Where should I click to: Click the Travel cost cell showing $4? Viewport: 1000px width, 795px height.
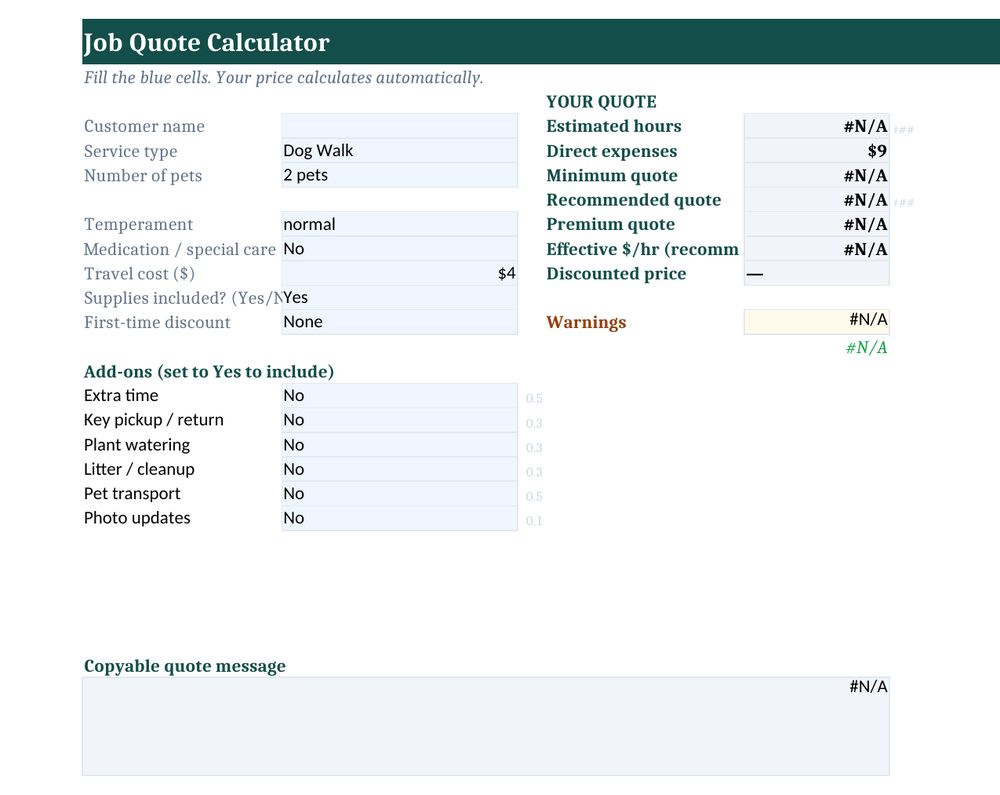click(399, 273)
